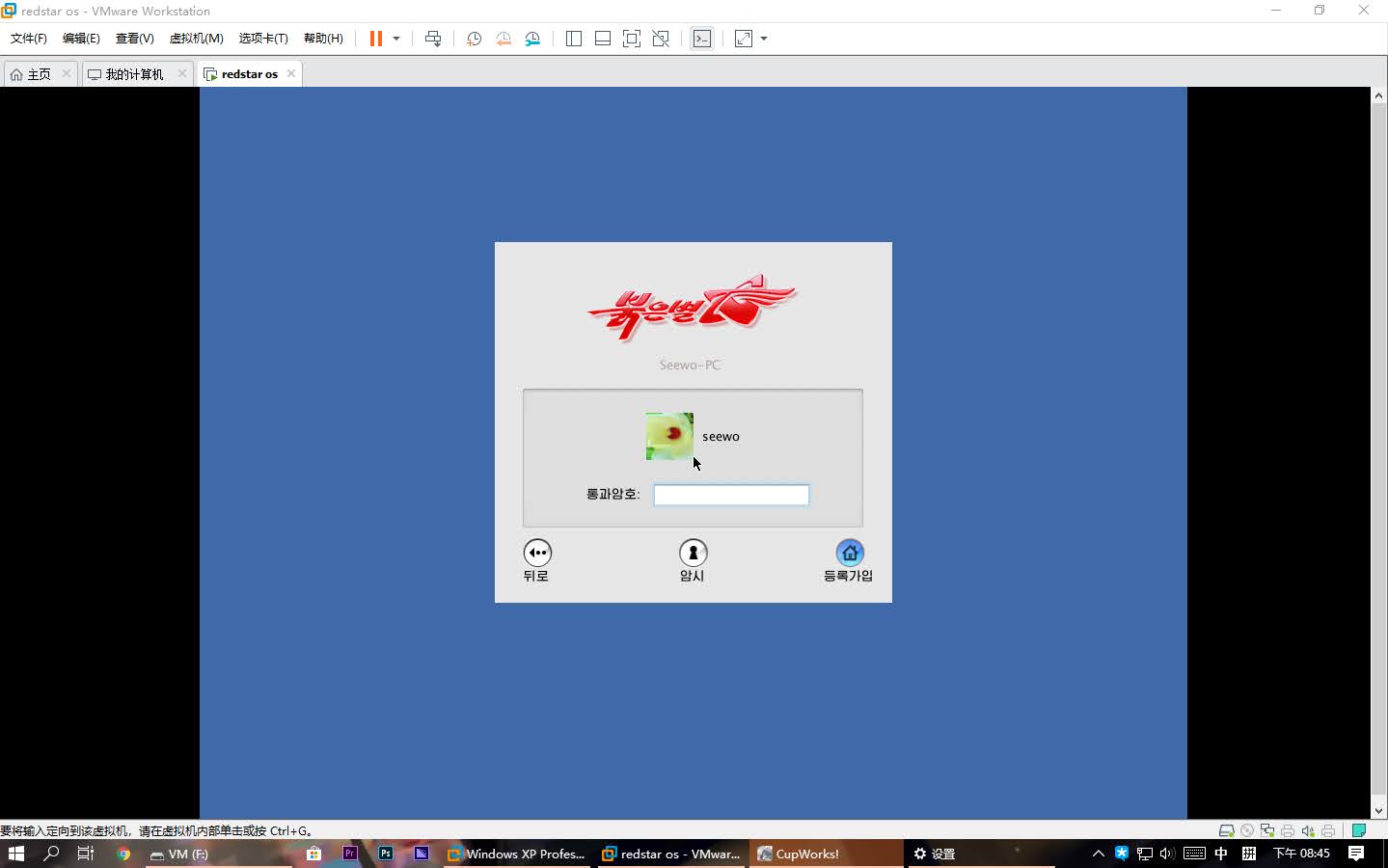Click the CD/DVD drive status icon

[x=1247, y=830]
